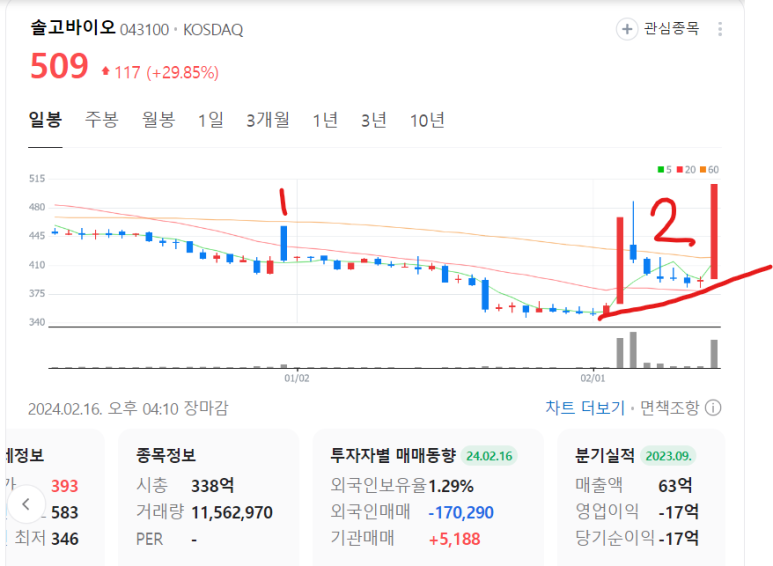Image resolution: width=773 pixels, height=566 pixels.
Task: Click the 매출액 value 63억
Action: coord(675,486)
